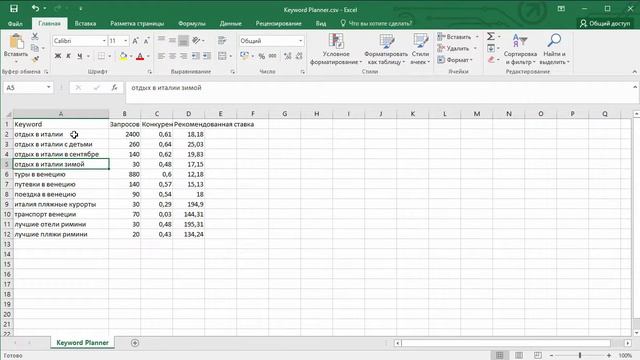The height and width of the screenshot is (360, 640).
Task: Click the fill color bucket icon
Action: coord(123,56)
